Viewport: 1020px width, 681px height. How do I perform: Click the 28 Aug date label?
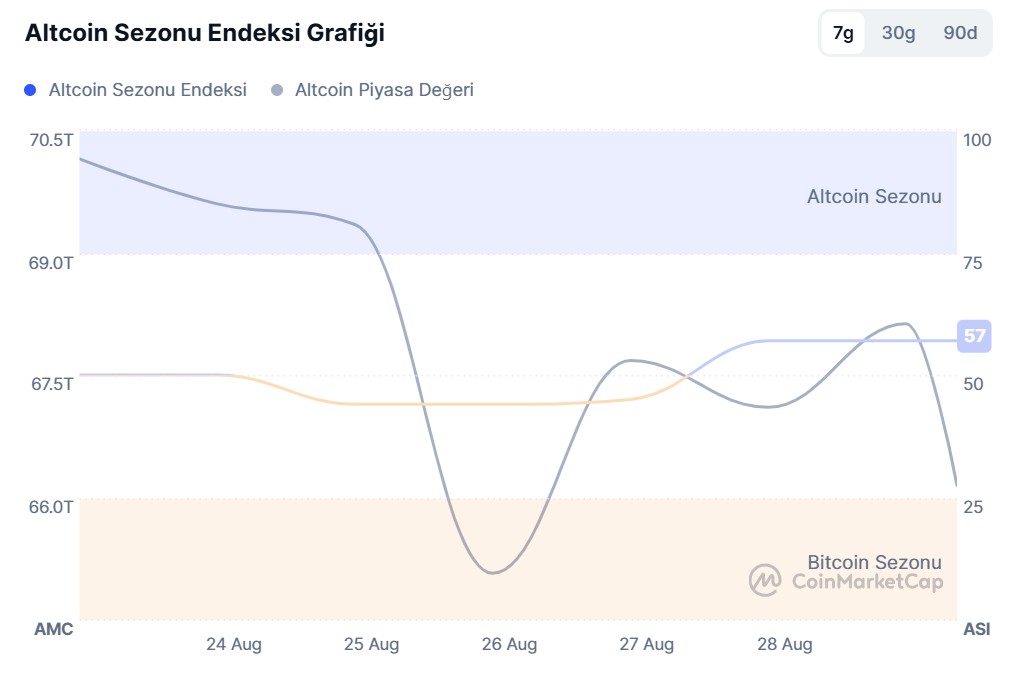(x=785, y=645)
